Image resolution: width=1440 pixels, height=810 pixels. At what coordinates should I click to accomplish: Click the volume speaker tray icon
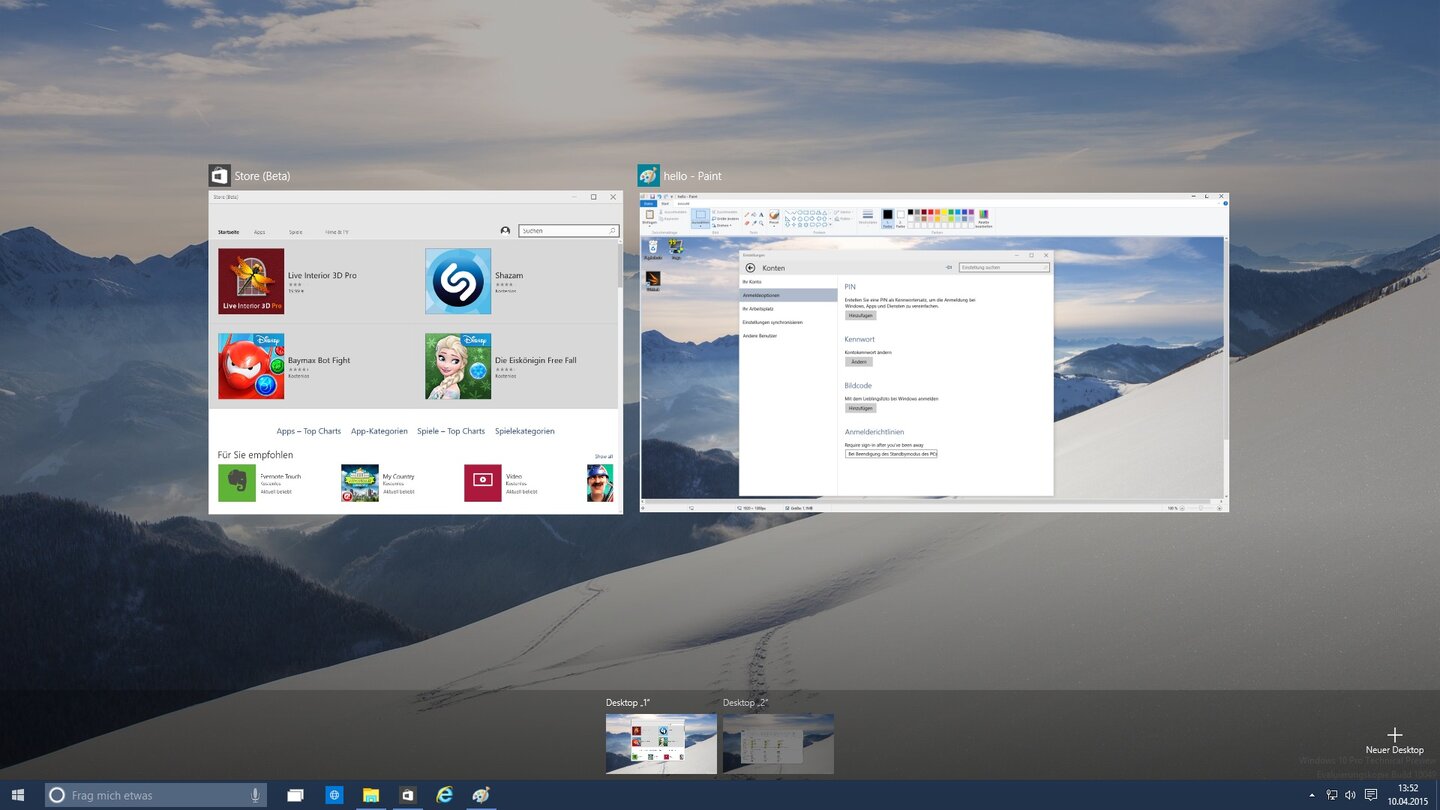click(1350, 795)
